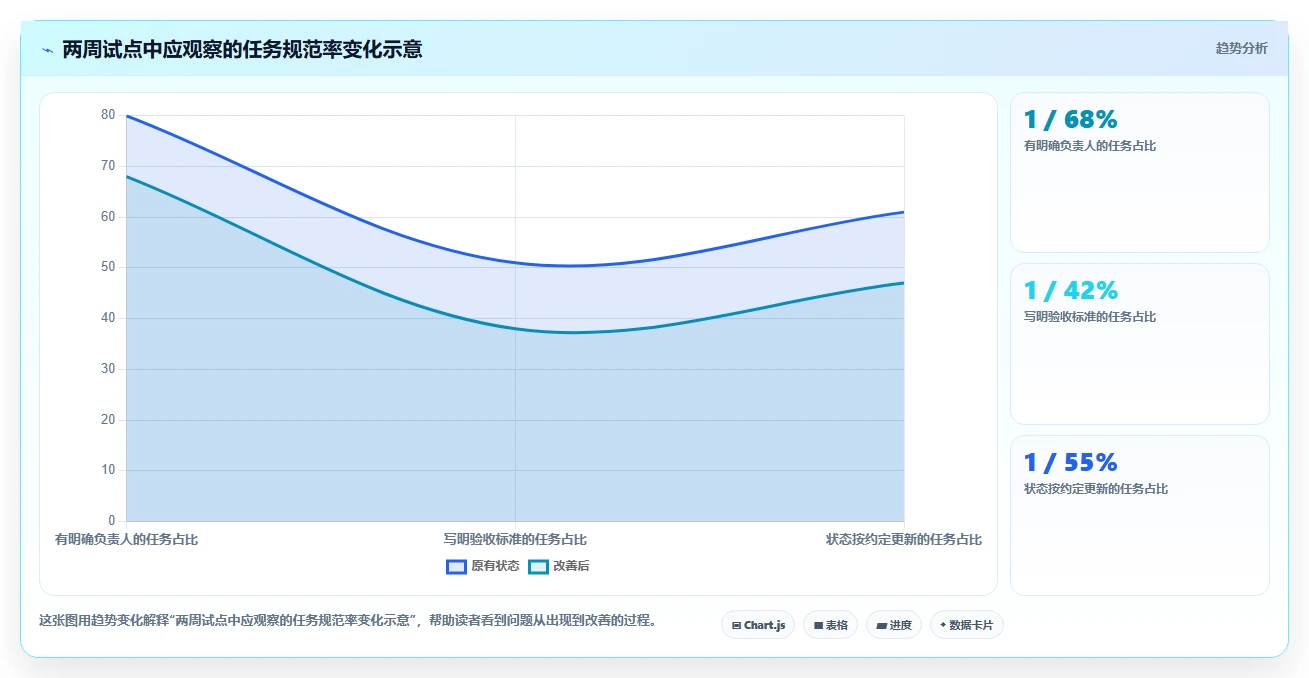Image resolution: width=1309 pixels, height=678 pixels.
Task: Click the card caption 写明验收标准的任务占比
Action: [x=1090, y=317]
